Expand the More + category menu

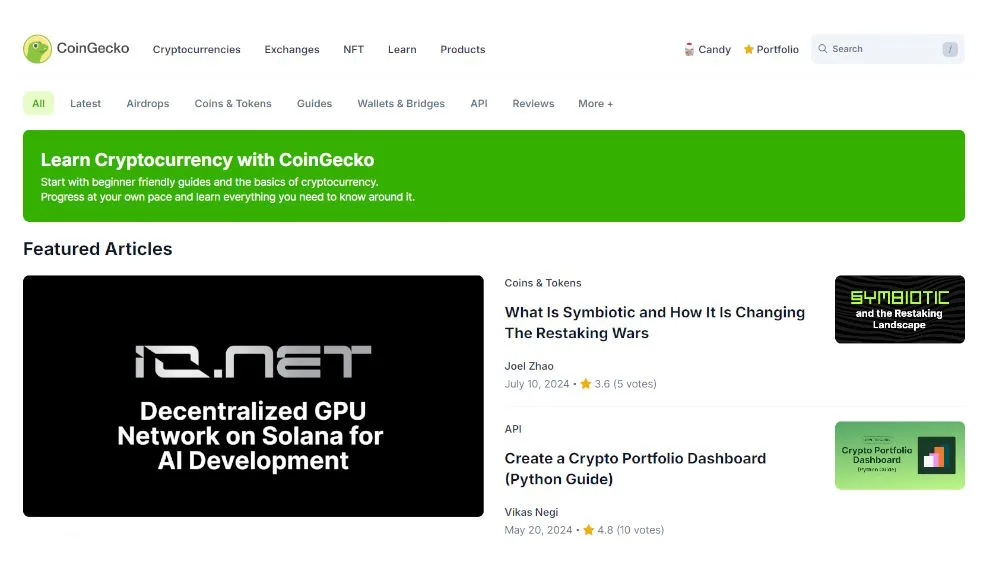pyautogui.click(x=595, y=104)
